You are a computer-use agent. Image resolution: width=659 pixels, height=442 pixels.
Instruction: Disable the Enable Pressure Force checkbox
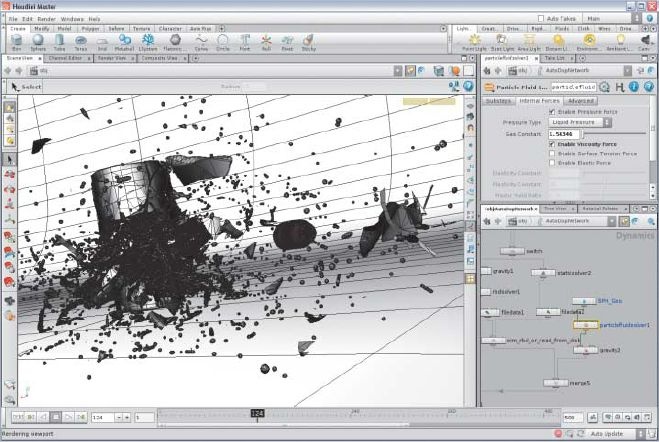pos(553,111)
